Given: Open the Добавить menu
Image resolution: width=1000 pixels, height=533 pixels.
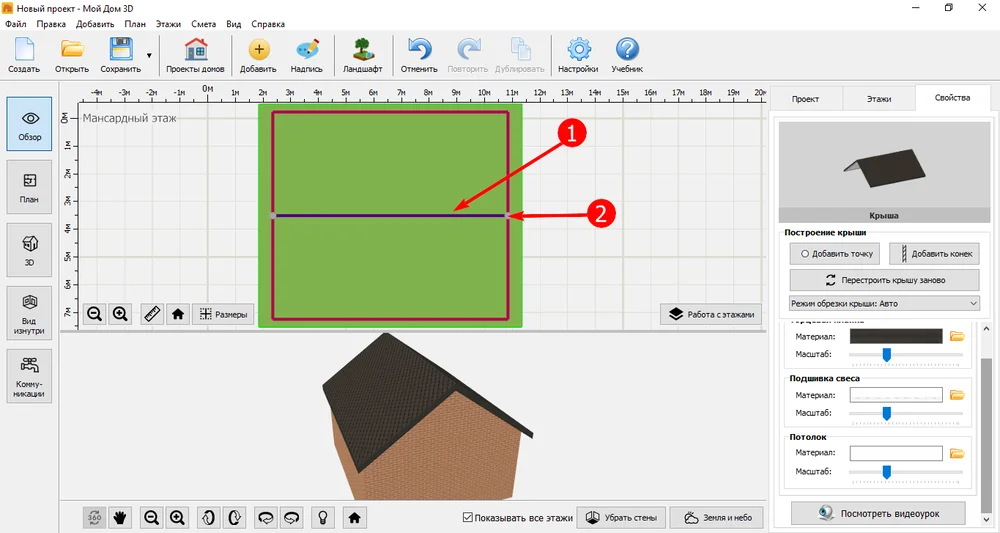Looking at the screenshot, I should pyautogui.click(x=95, y=24).
